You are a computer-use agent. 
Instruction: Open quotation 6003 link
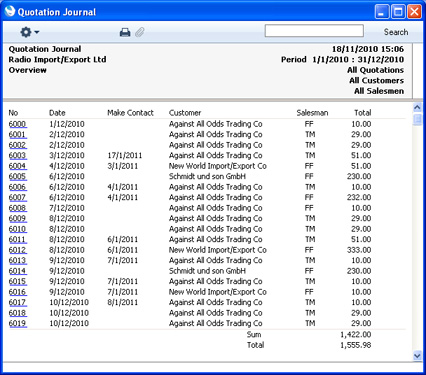[x=18, y=155]
